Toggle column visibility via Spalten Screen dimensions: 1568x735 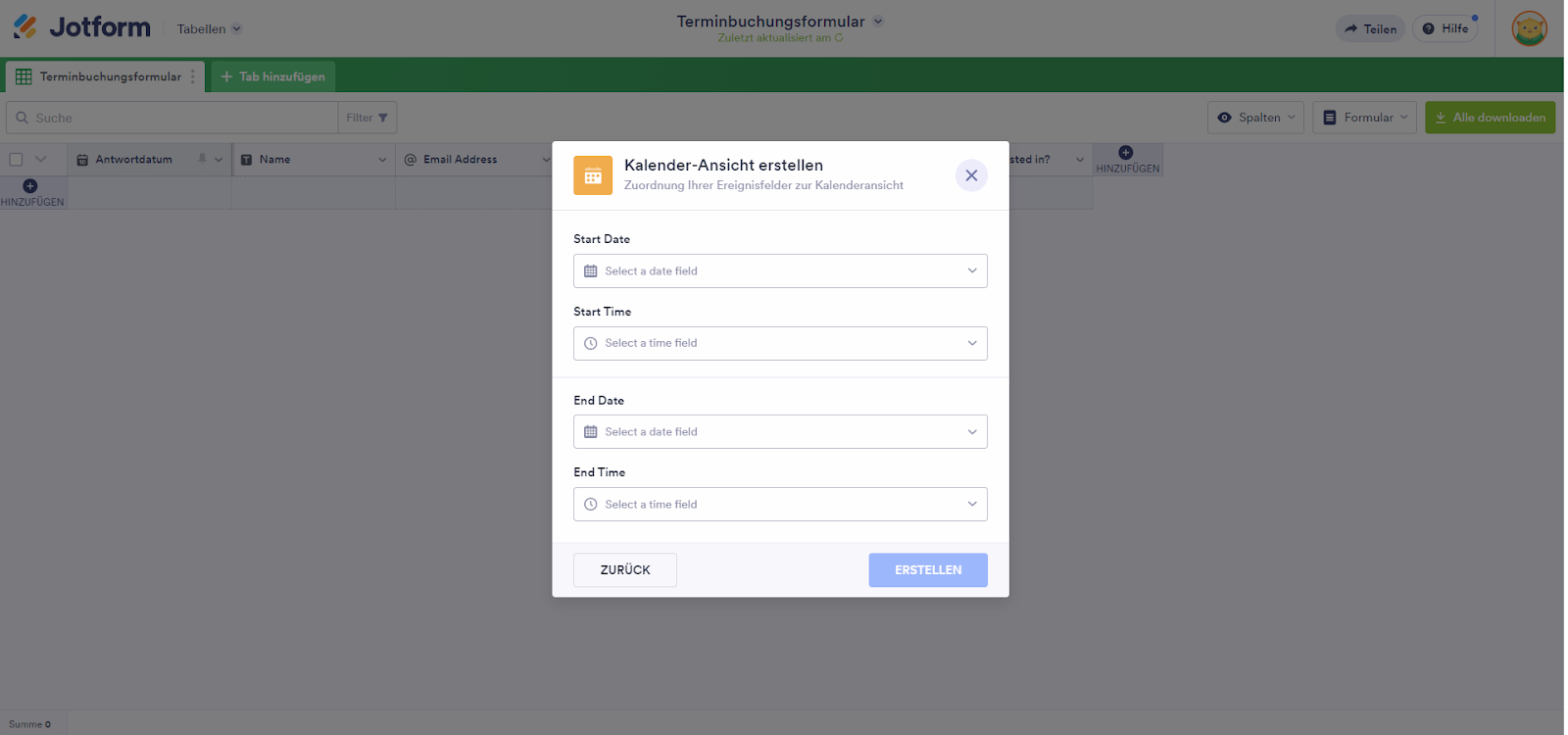click(x=1255, y=118)
